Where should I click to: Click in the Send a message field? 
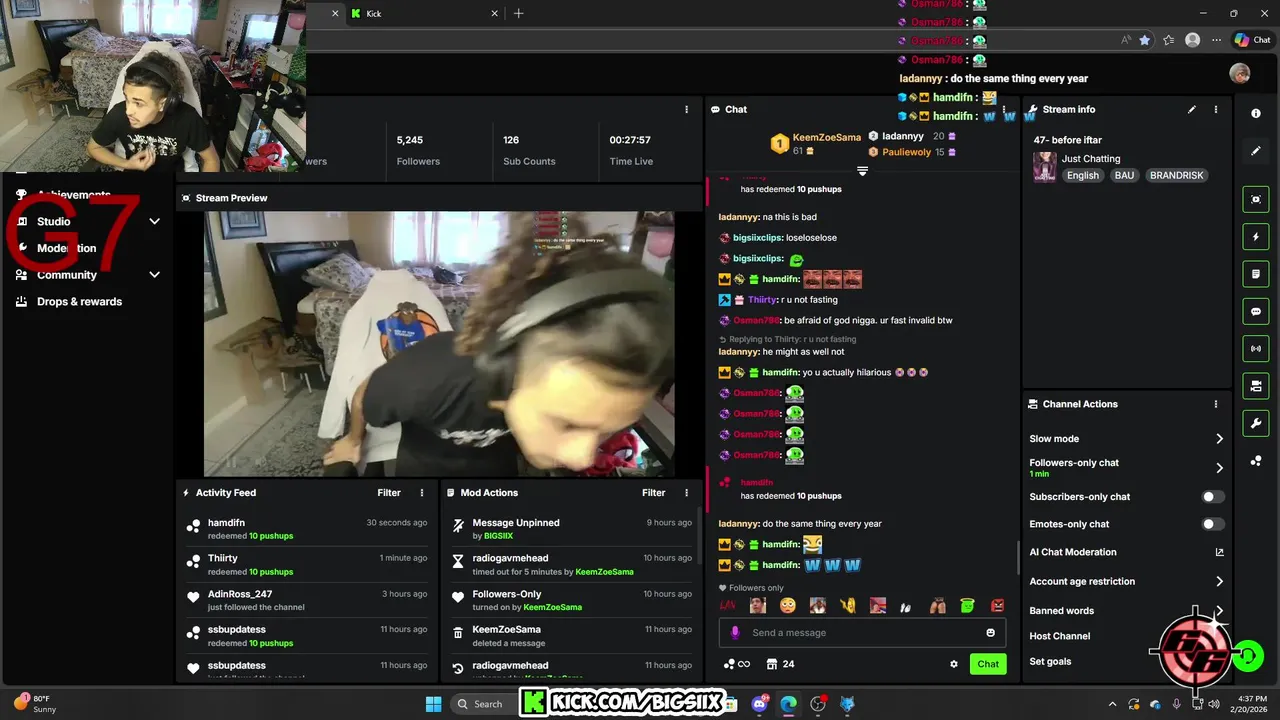click(x=862, y=633)
